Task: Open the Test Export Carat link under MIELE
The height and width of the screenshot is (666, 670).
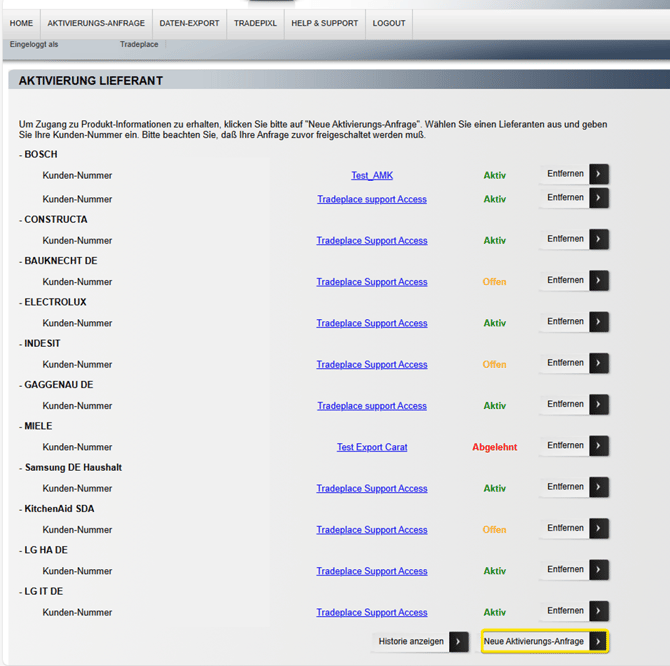Action: 372,447
